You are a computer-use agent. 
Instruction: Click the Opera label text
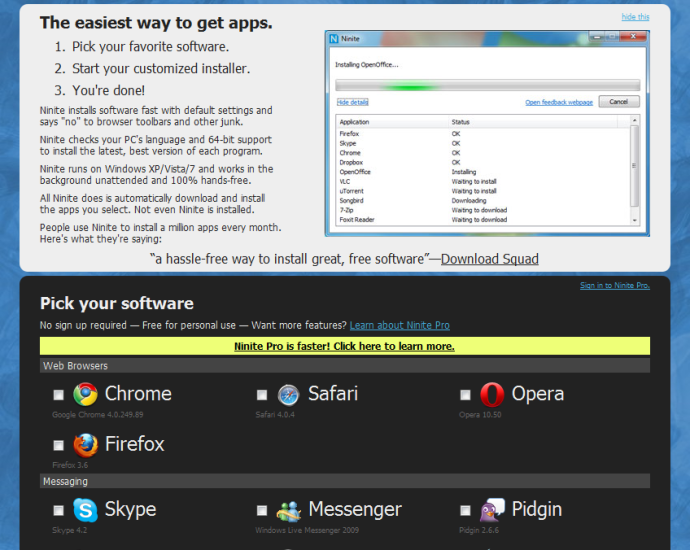(538, 395)
